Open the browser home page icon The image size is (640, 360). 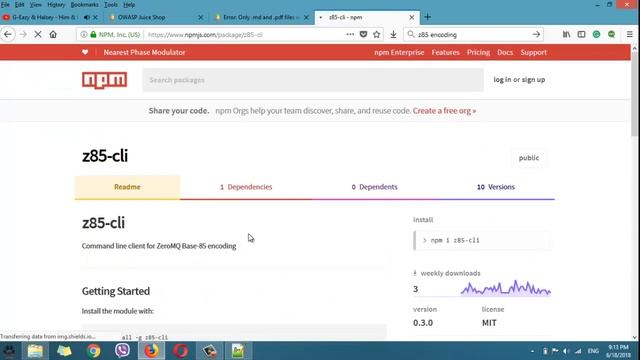point(53,35)
